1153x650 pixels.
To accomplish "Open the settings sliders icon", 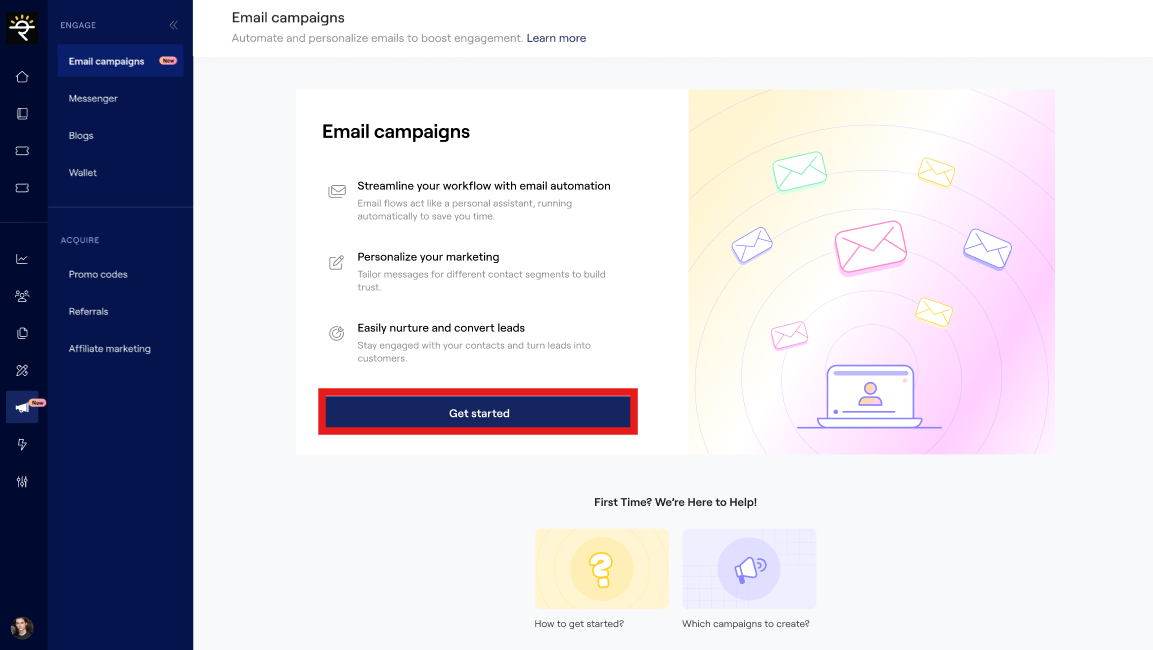I will pyautogui.click(x=22, y=481).
